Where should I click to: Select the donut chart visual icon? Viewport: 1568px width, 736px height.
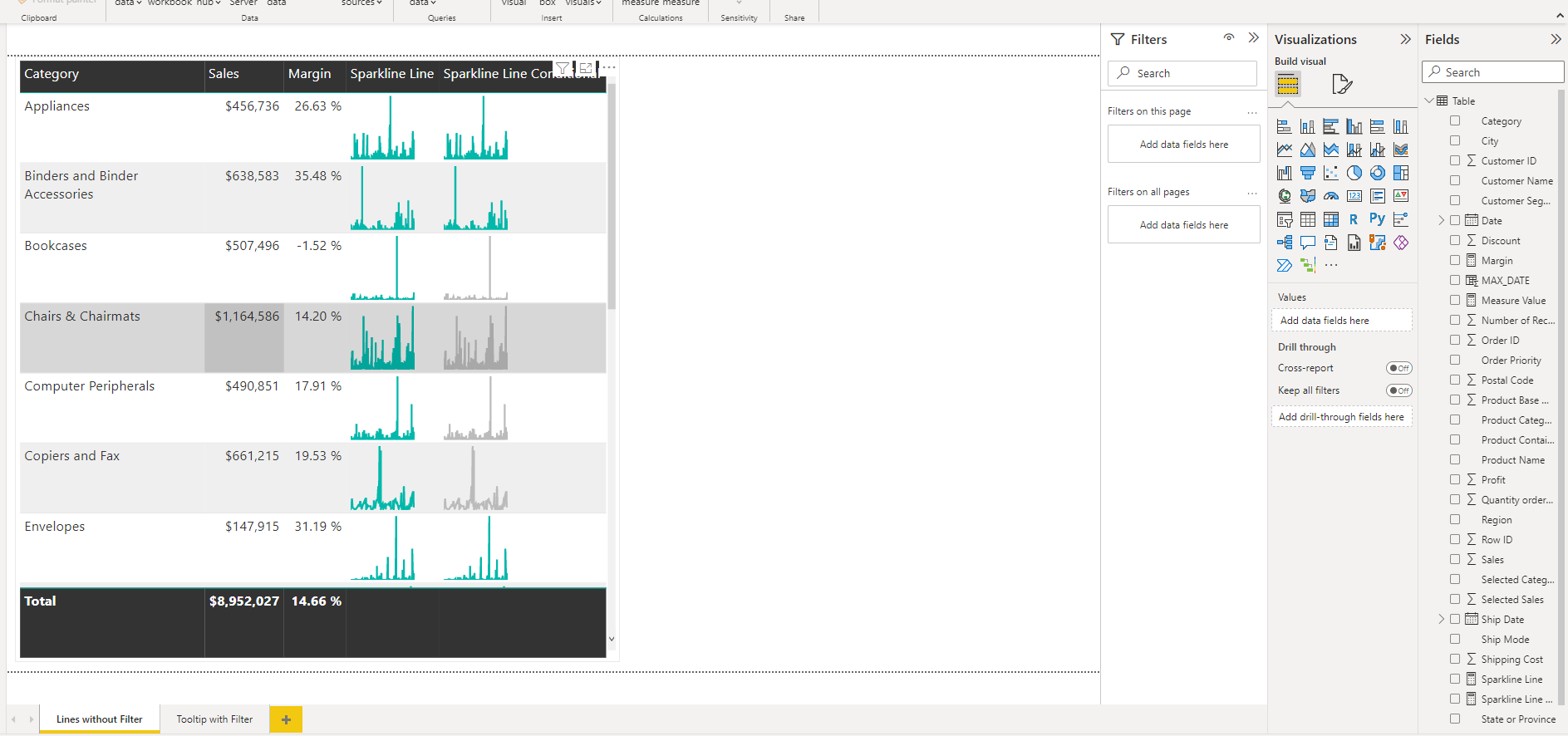(1378, 173)
